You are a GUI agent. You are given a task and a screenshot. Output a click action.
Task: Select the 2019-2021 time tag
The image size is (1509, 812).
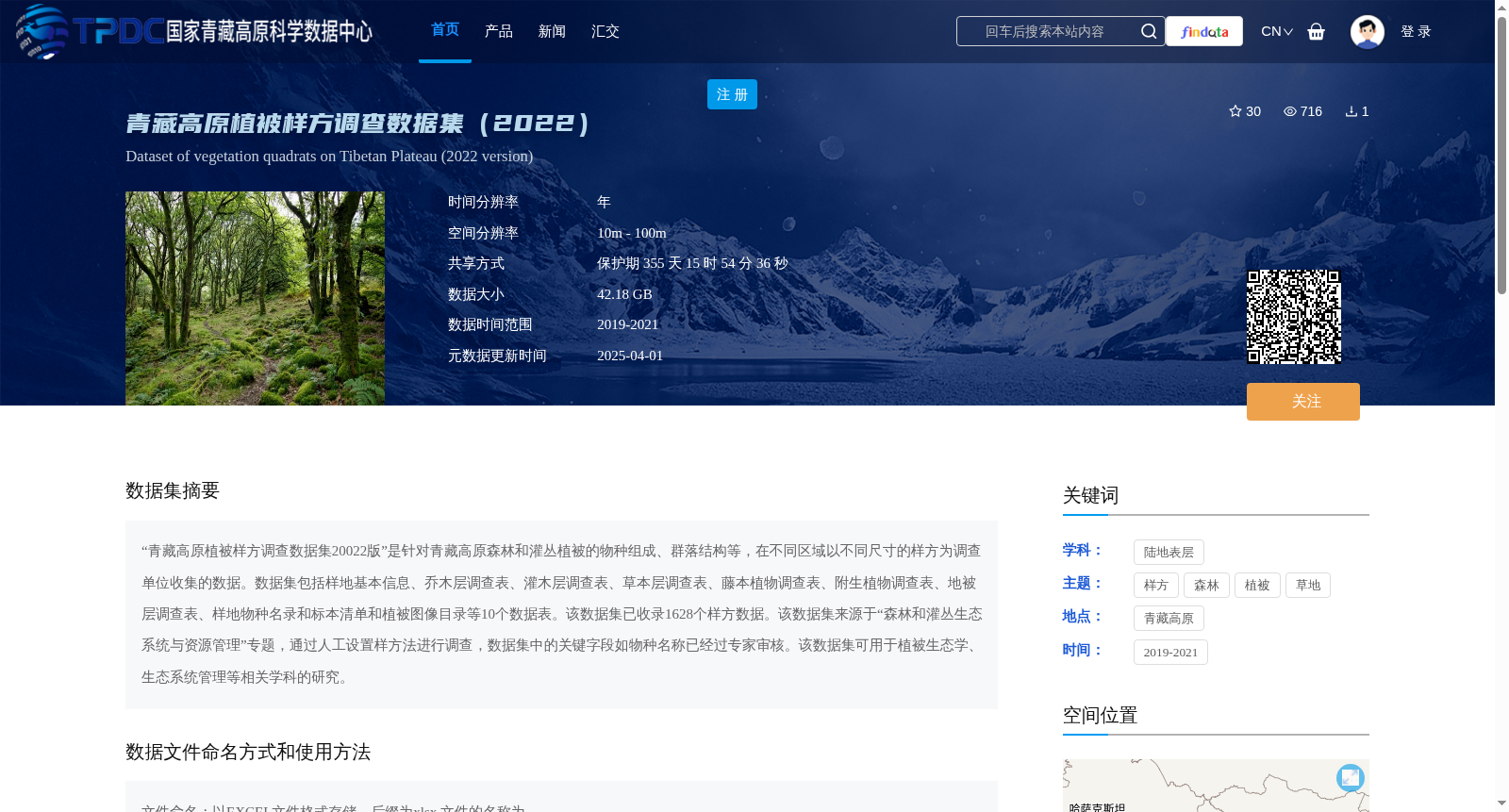click(x=1170, y=653)
